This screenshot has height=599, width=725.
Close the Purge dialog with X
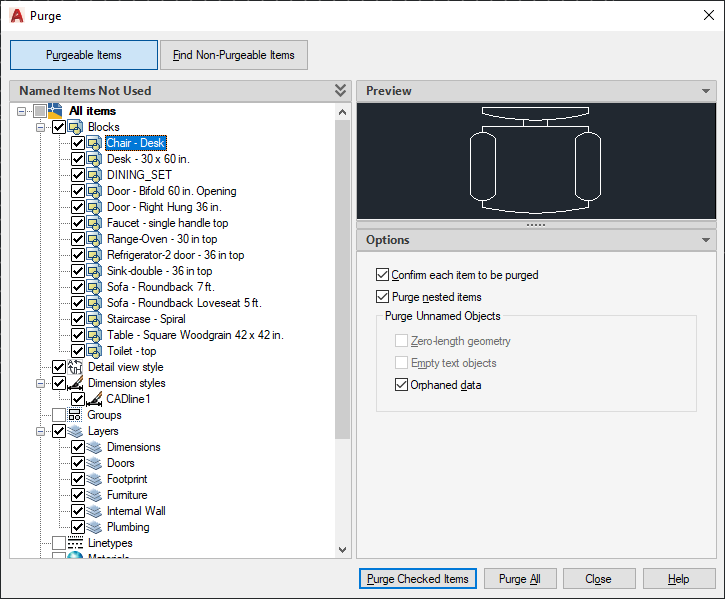pos(708,15)
